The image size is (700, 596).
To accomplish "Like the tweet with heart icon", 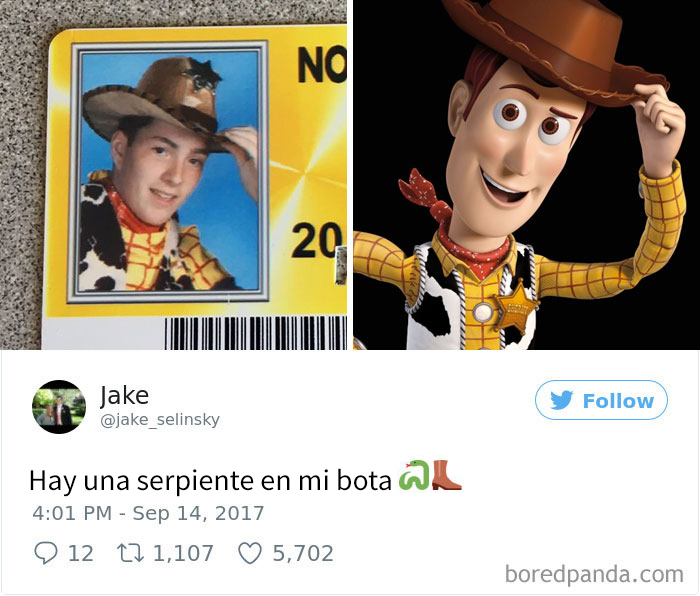I will click(x=250, y=553).
